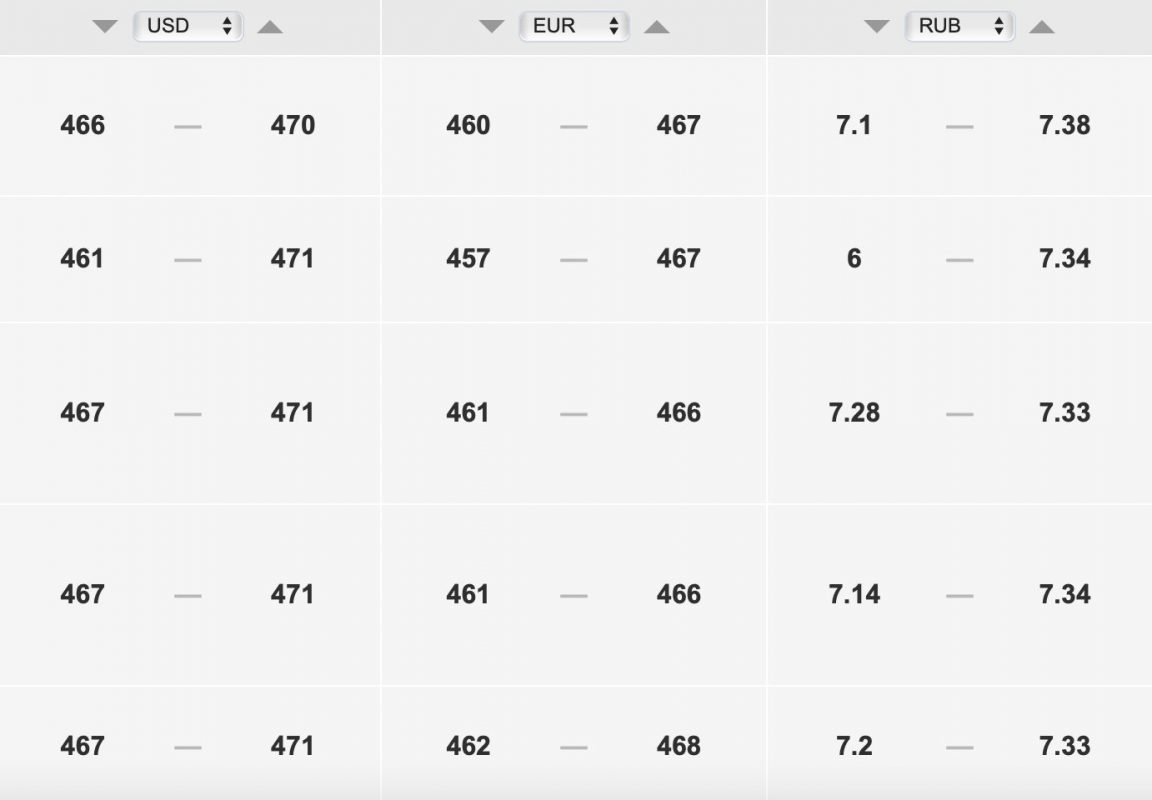Click the RUB buy rate 7.28
The height and width of the screenshot is (800, 1152).
pyautogui.click(x=854, y=414)
